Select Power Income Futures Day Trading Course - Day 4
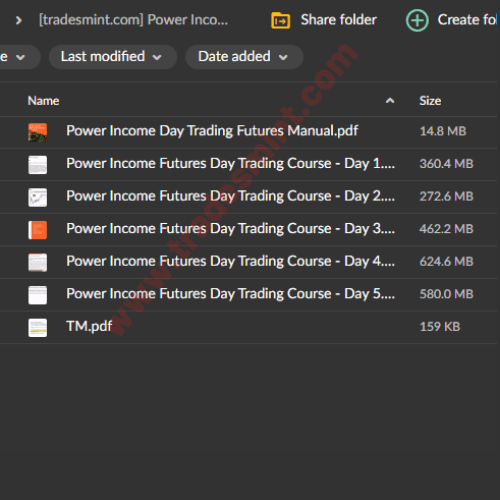 [x=230, y=261]
